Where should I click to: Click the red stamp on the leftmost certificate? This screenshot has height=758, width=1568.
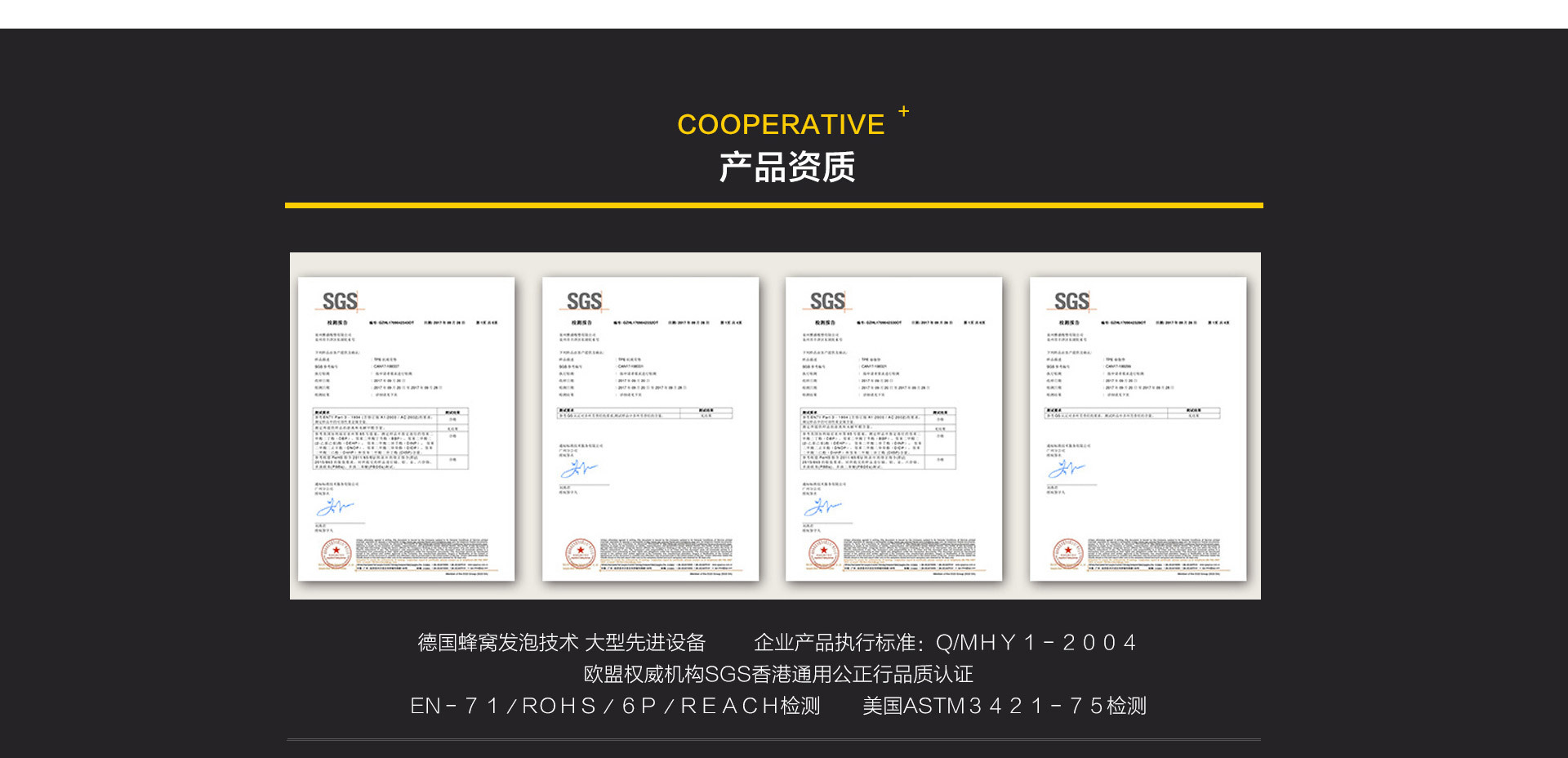[x=336, y=554]
